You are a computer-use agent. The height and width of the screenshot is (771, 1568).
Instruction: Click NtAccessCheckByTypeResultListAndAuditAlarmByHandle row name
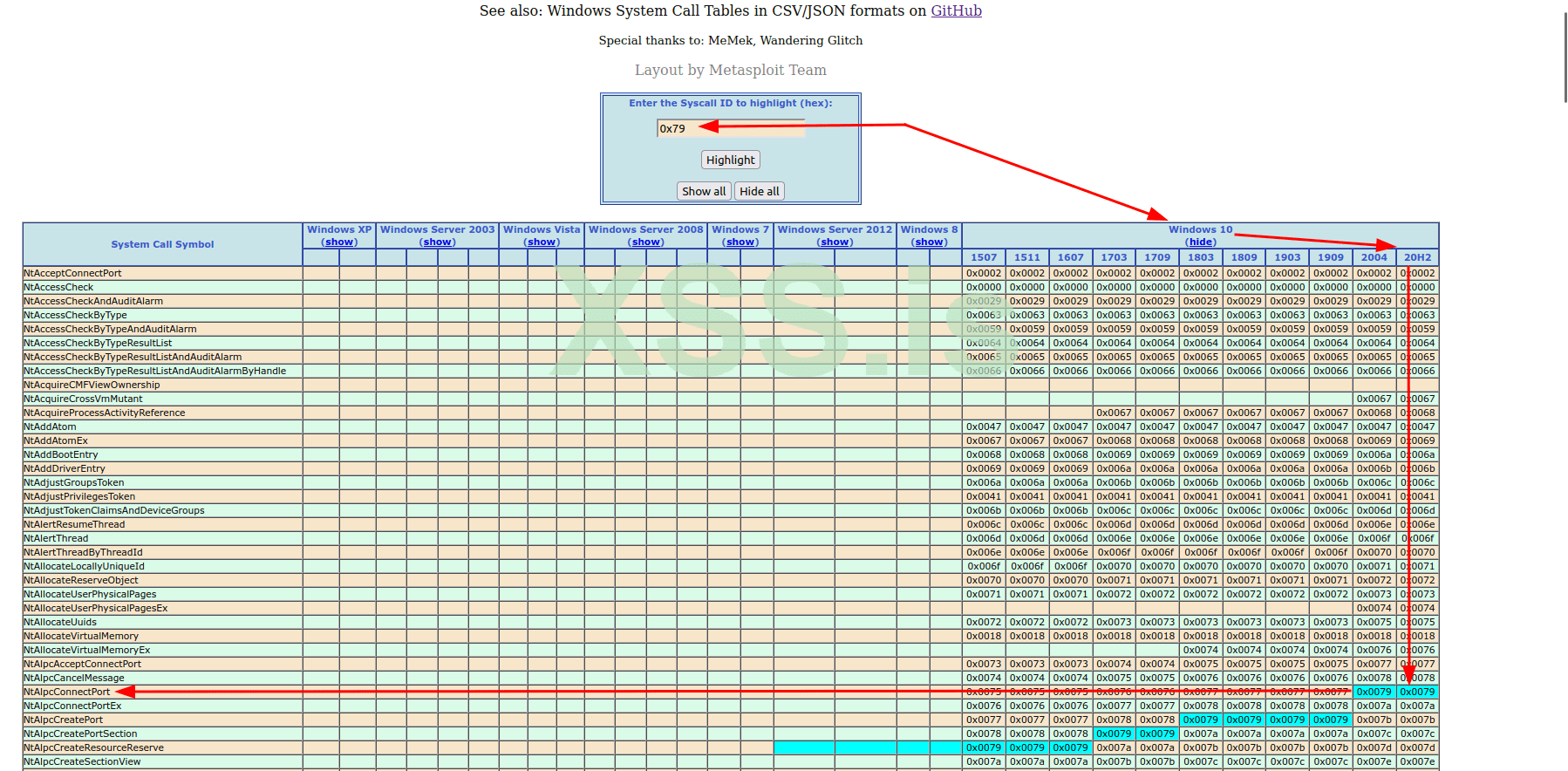tap(154, 371)
